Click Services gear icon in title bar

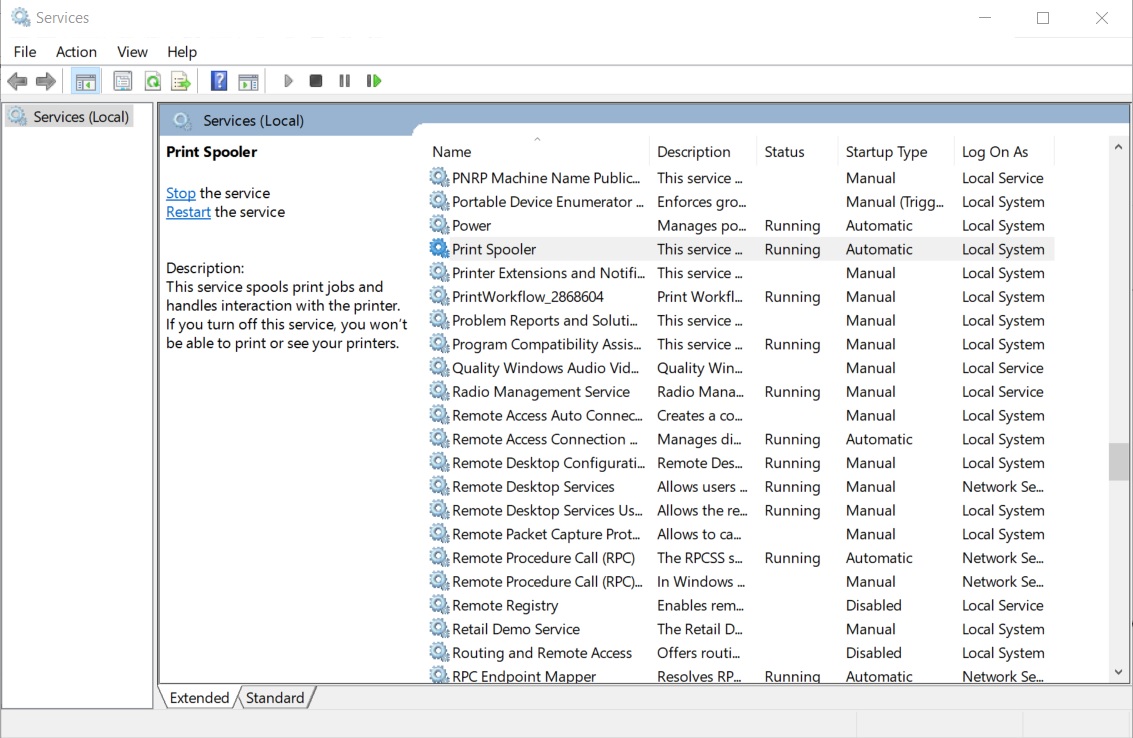click(x=20, y=17)
